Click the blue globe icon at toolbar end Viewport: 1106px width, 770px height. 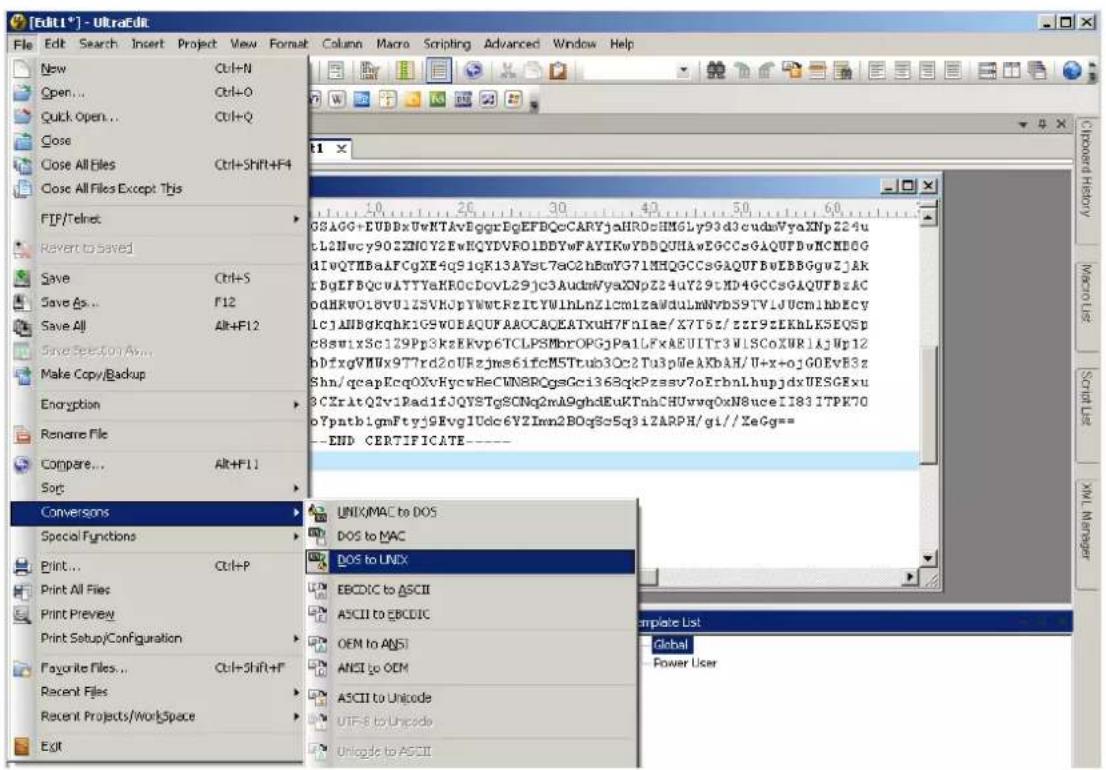click(1072, 71)
